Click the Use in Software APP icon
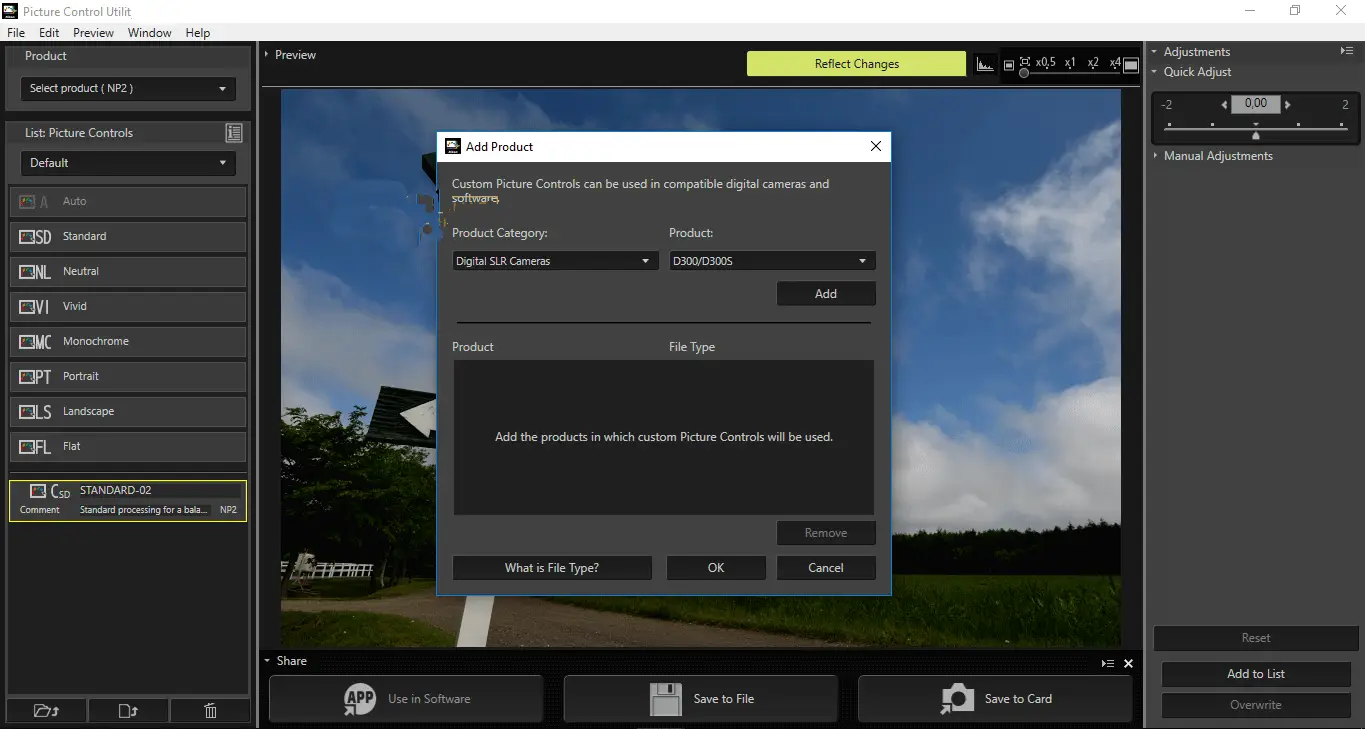Image resolution: width=1365 pixels, height=729 pixels. point(360,699)
